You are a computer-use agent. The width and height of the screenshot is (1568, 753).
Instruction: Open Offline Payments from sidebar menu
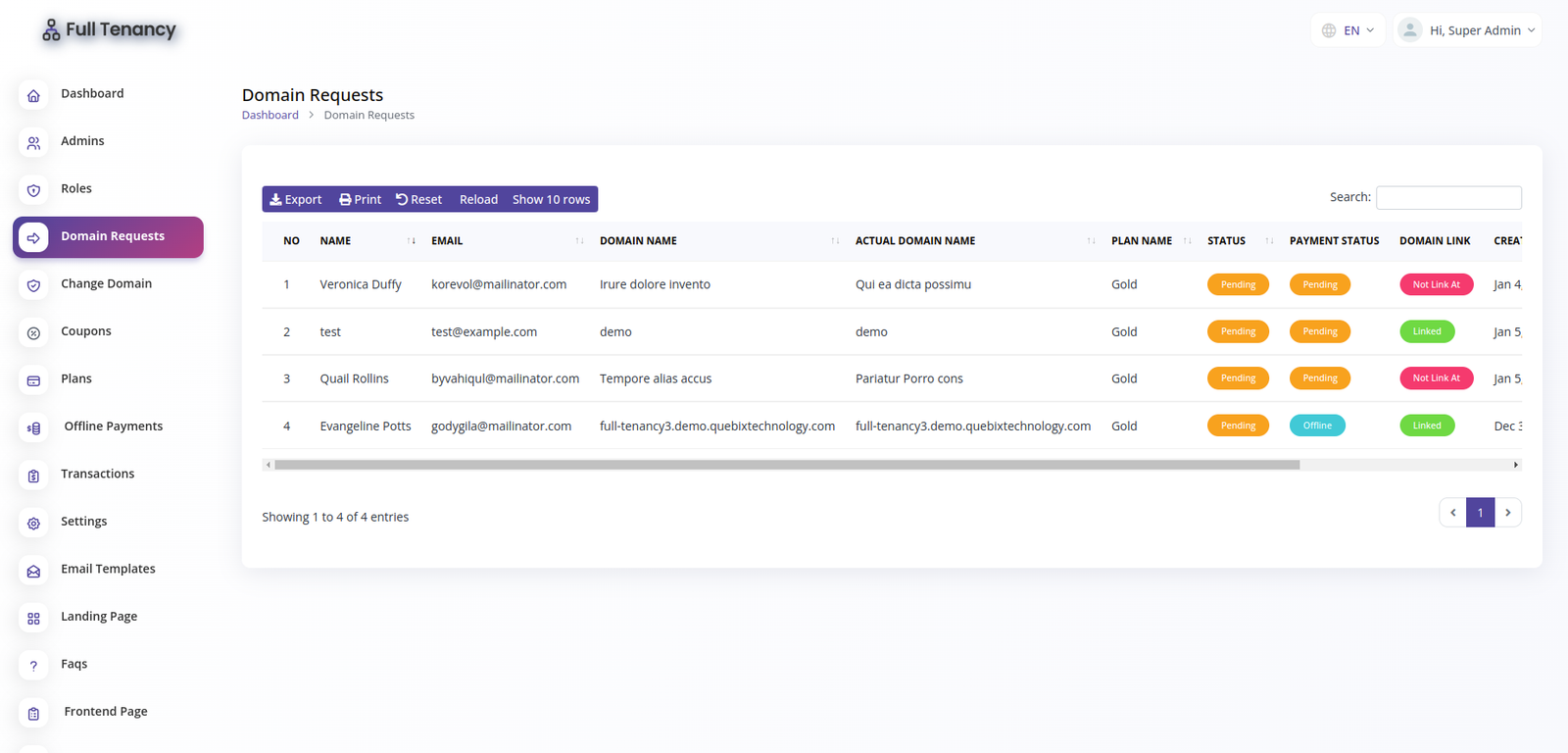click(x=113, y=427)
